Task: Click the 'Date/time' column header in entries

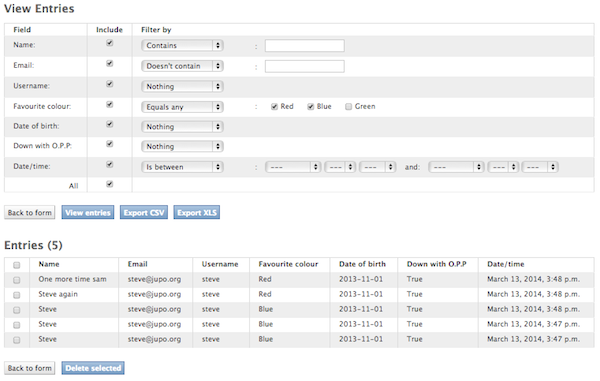Action: pos(505,264)
